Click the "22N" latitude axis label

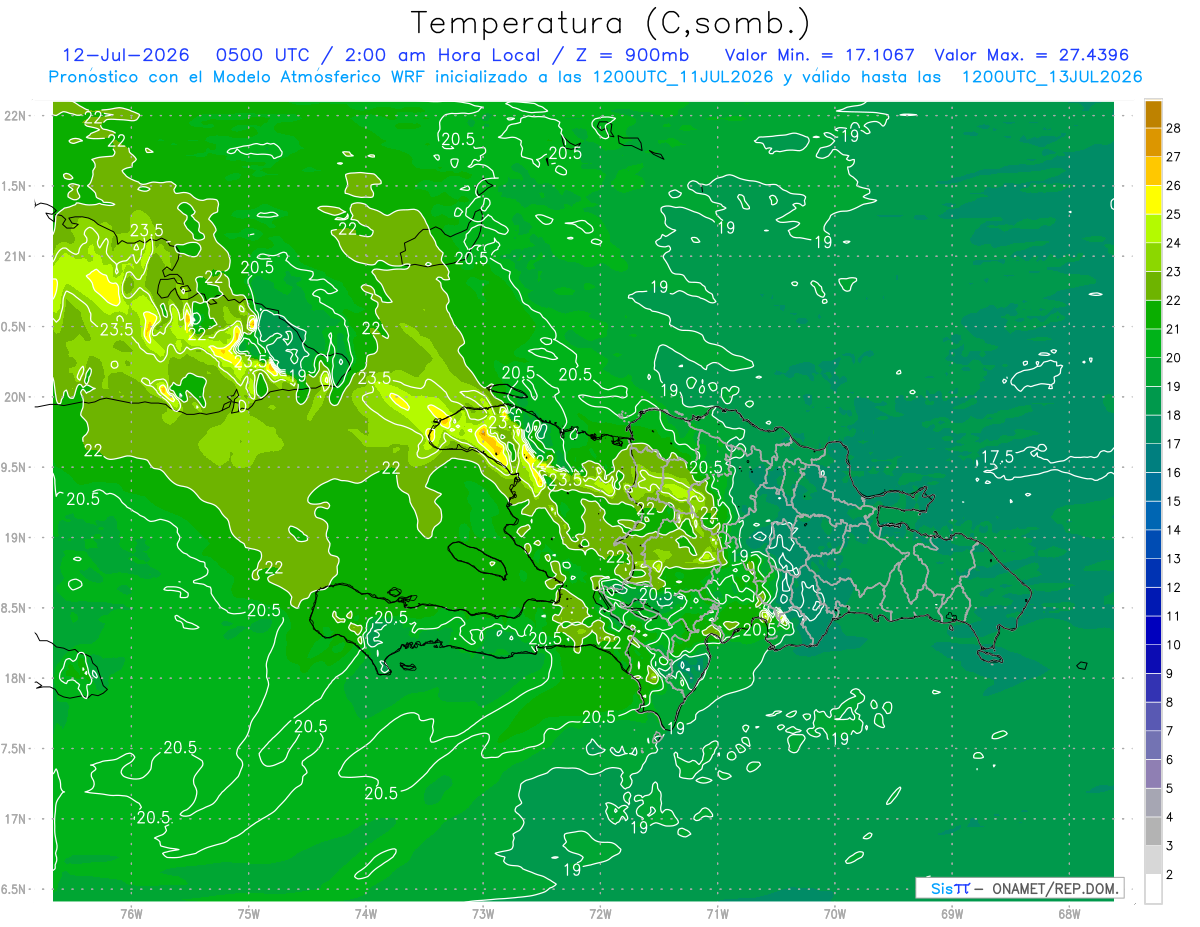17,116
